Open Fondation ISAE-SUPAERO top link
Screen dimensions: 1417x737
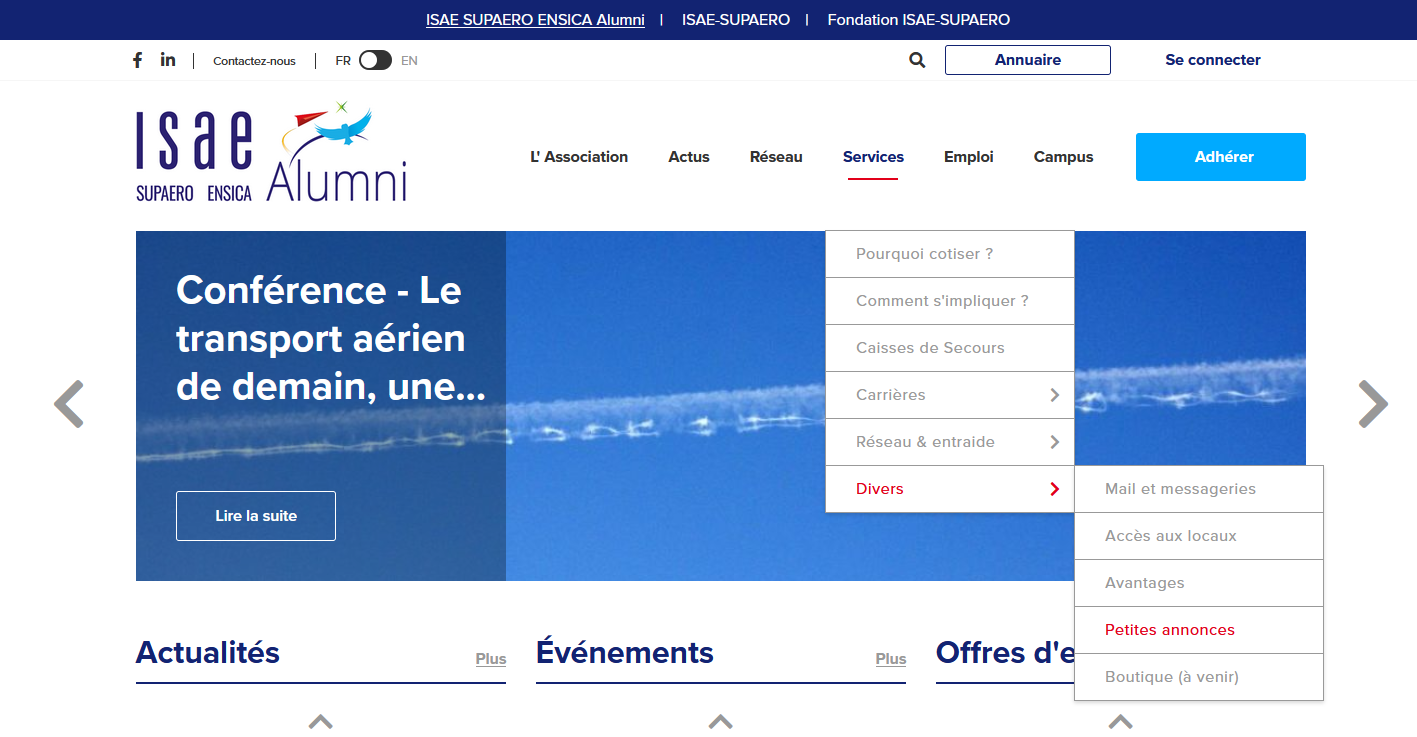[x=919, y=20]
